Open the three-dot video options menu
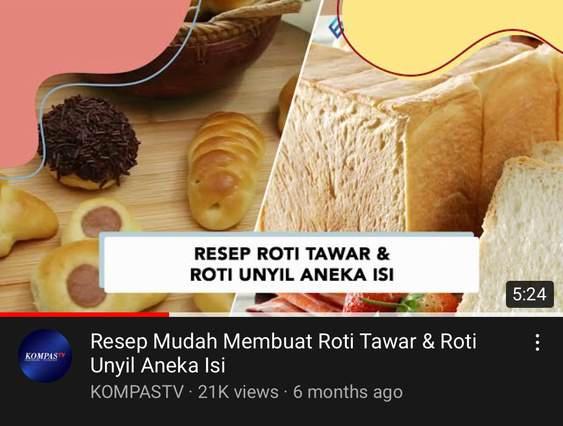This screenshot has width=563, height=426. click(x=537, y=342)
